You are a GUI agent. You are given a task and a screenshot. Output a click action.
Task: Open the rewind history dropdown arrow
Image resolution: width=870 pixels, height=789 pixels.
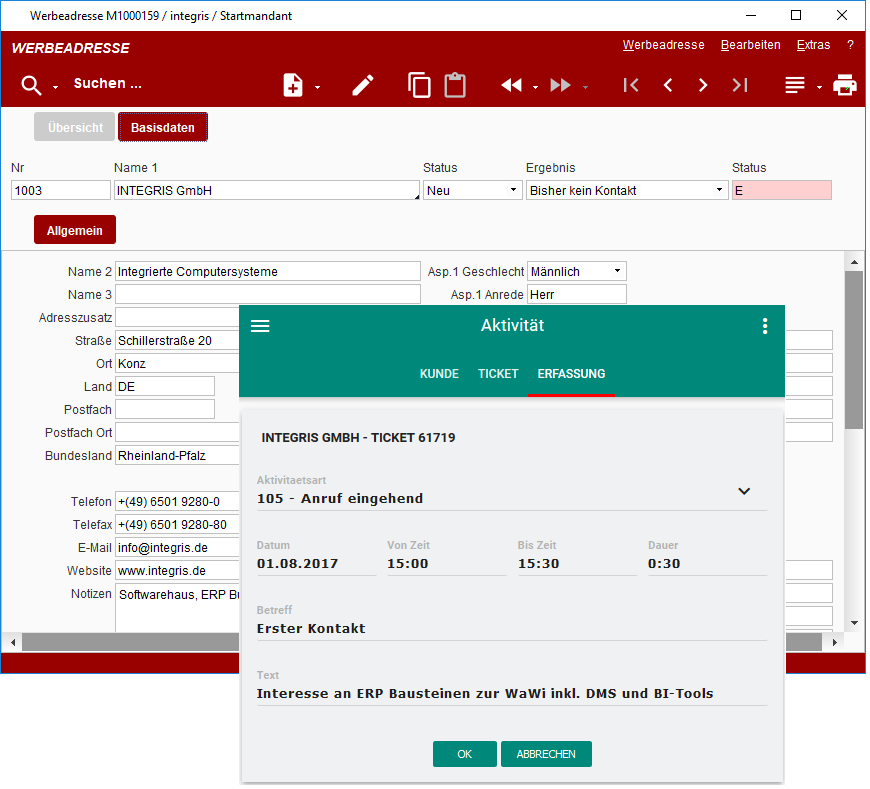click(535, 88)
